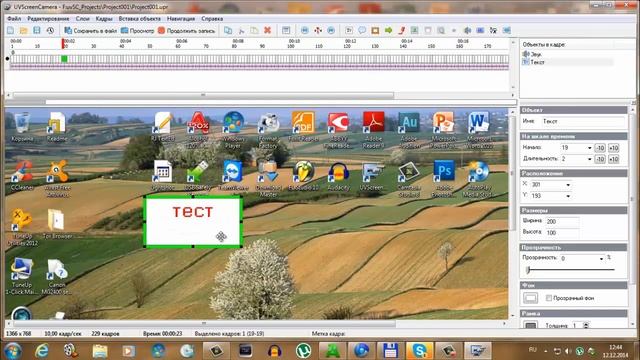Click the timeline horizontal scrollbar
This screenshot has width=640, height=360.
coord(203,95)
